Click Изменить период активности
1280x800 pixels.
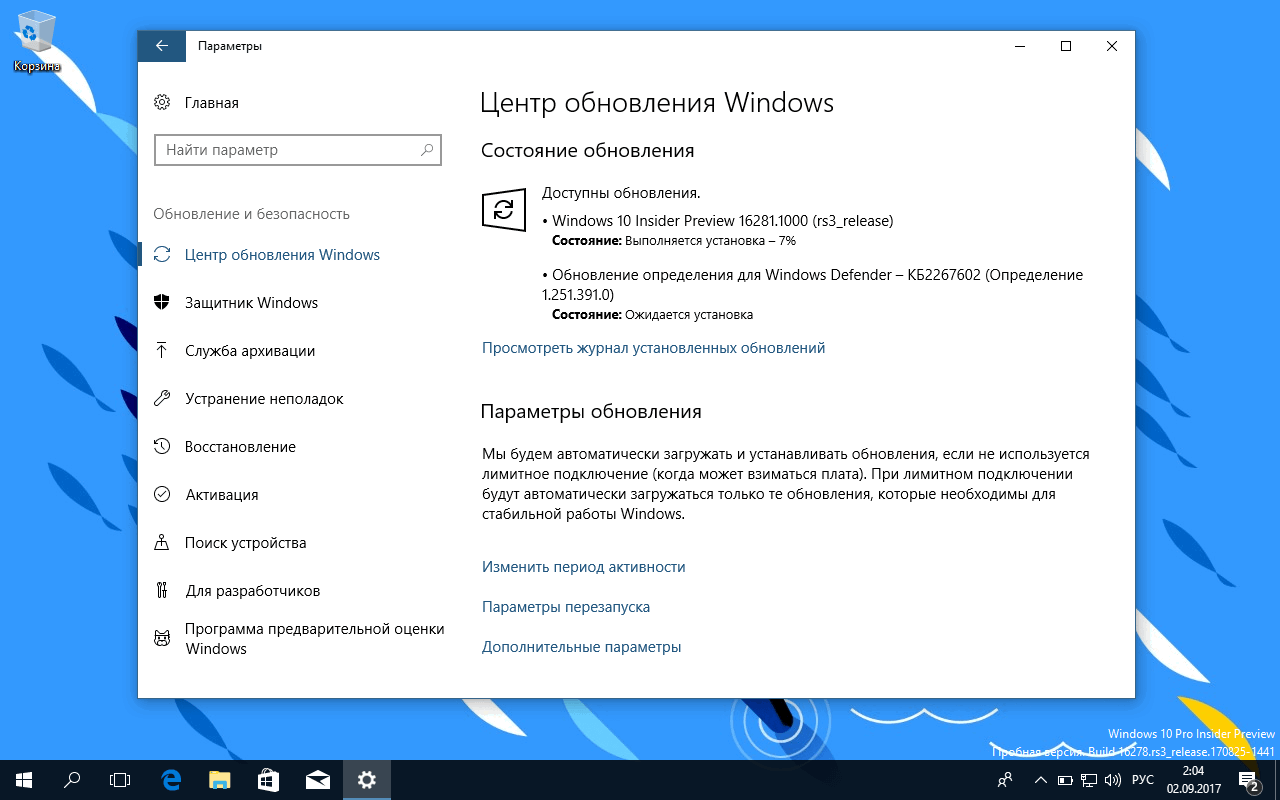tap(584, 566)
